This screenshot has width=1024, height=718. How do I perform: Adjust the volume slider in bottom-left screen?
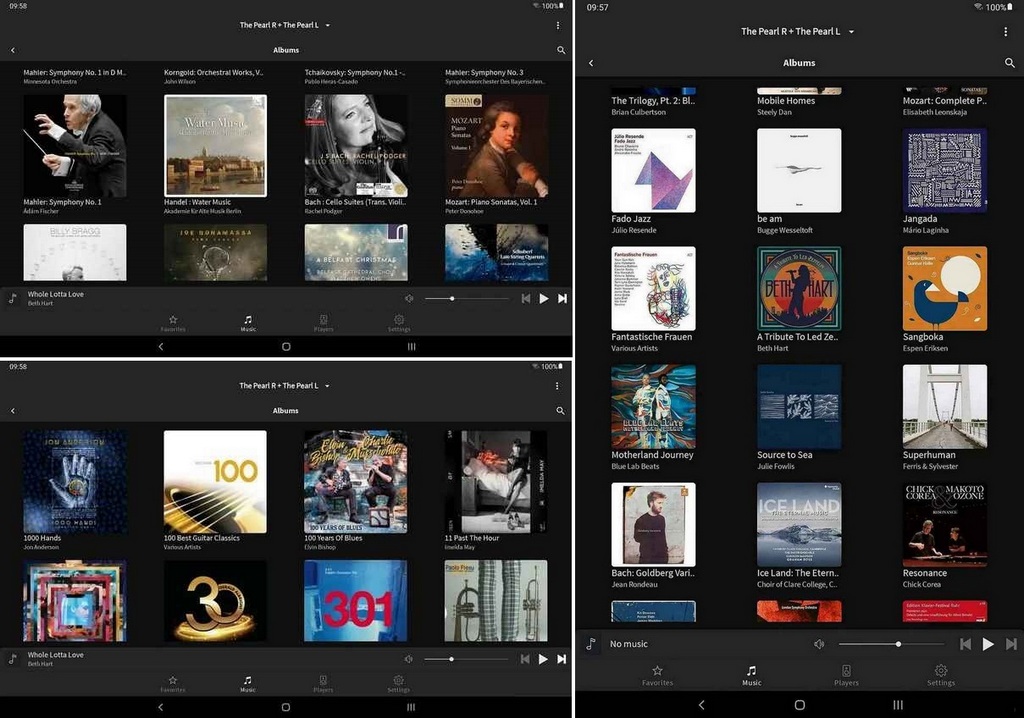[x=466, y=659]
